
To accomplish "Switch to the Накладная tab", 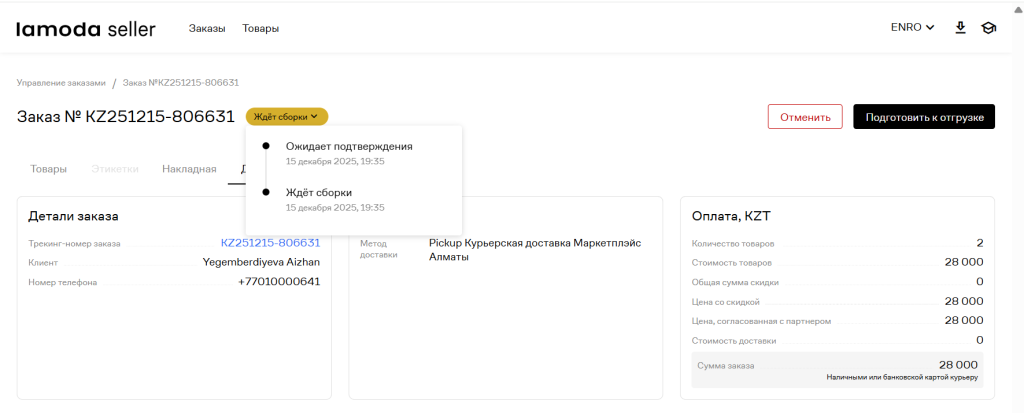I will [x=189, y=169].
